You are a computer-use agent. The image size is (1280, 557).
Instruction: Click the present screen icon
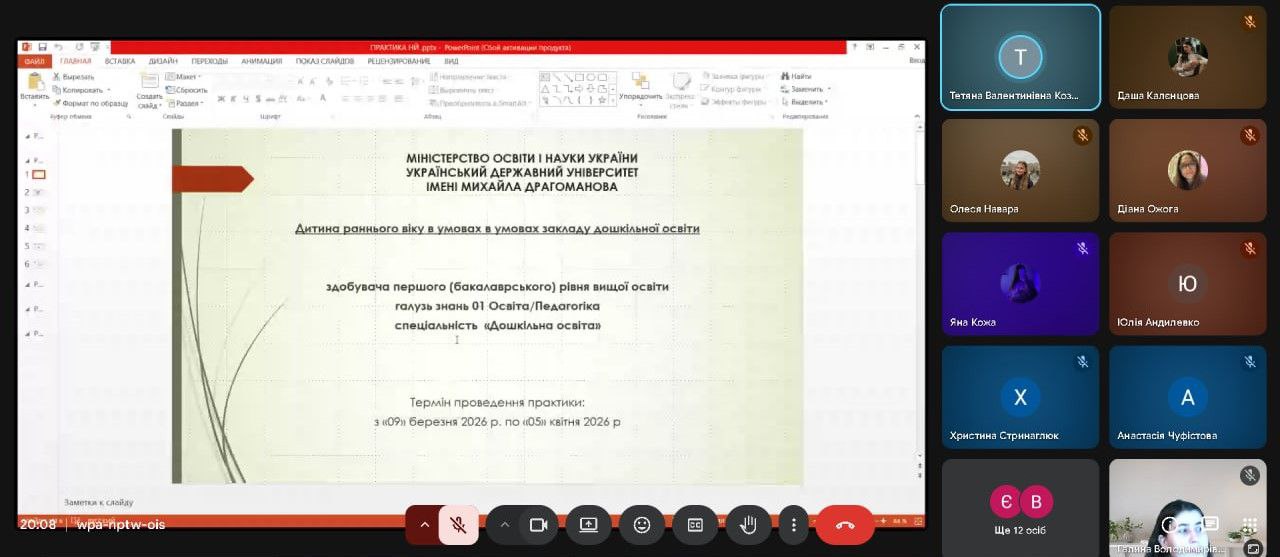[588, 525]
